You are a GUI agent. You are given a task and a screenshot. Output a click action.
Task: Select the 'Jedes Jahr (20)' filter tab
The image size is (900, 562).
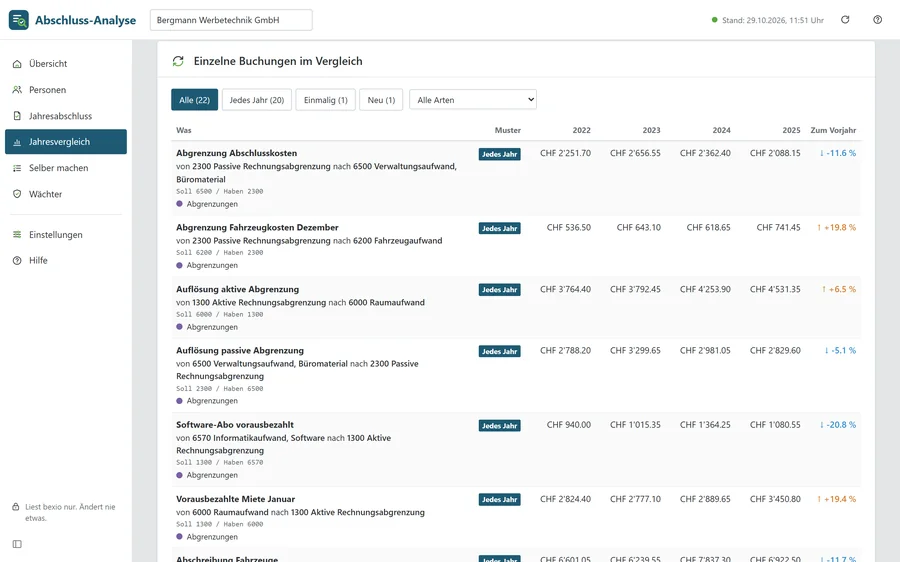(x=257, y=100)
